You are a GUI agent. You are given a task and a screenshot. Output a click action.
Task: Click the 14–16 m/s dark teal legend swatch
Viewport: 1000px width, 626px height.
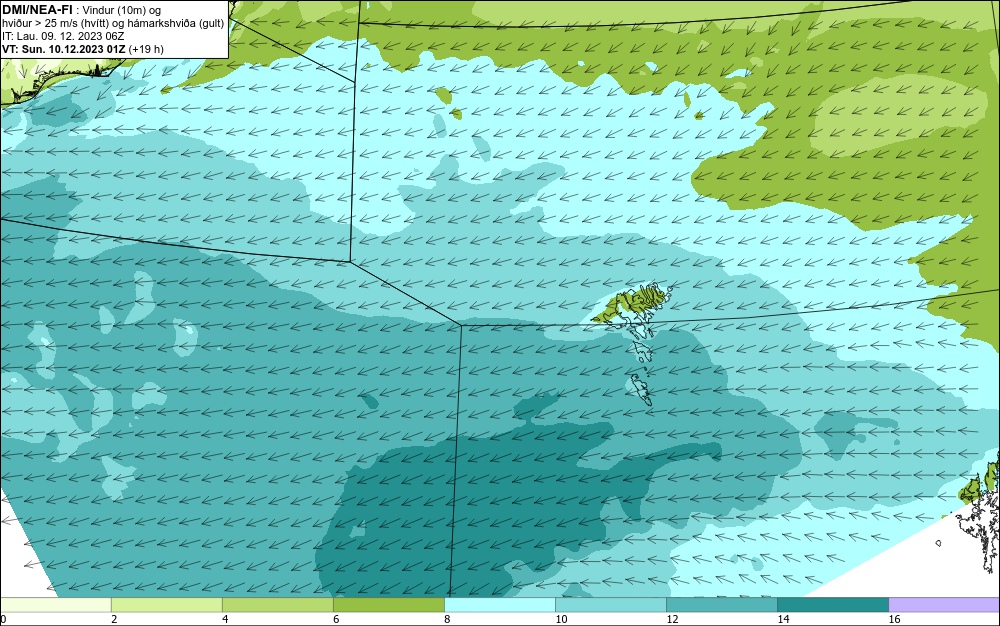832,604
